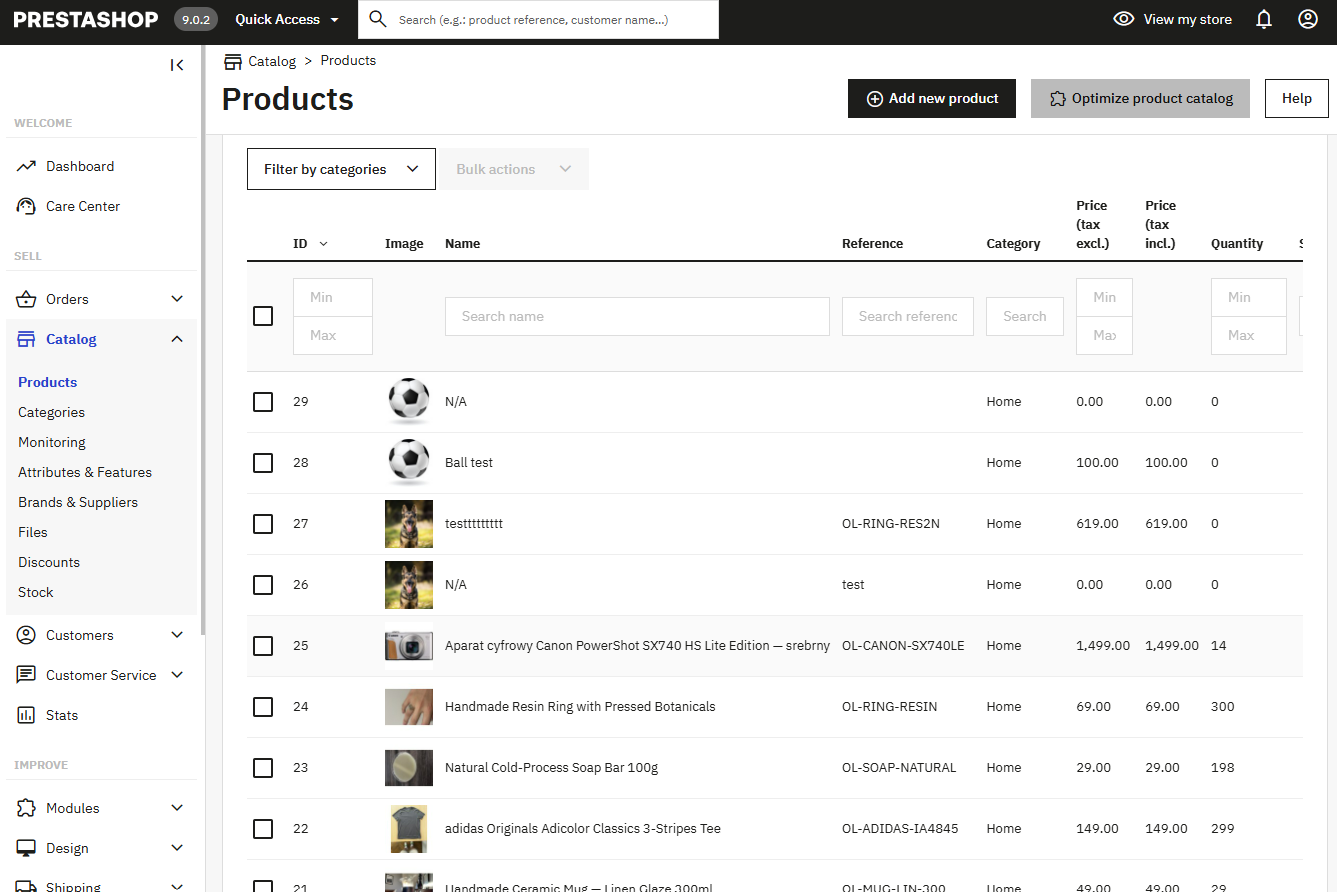Expand the Orders menu chevron
1337x892 pixels.
177,299
